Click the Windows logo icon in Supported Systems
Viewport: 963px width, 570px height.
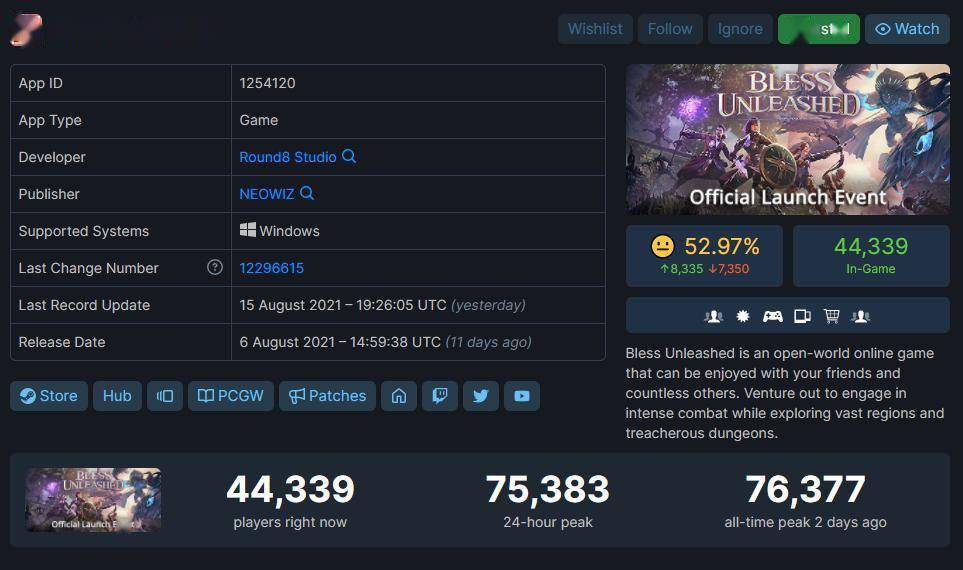248,230
